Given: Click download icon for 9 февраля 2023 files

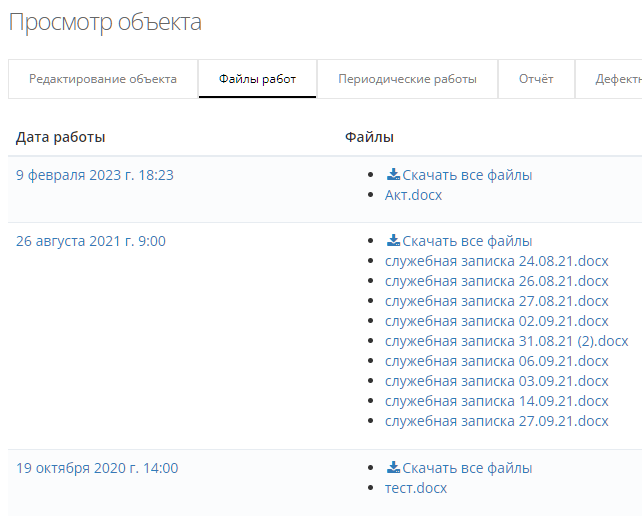Looking at the screenshot, I should pyautogui.click(x=393, y=175).
